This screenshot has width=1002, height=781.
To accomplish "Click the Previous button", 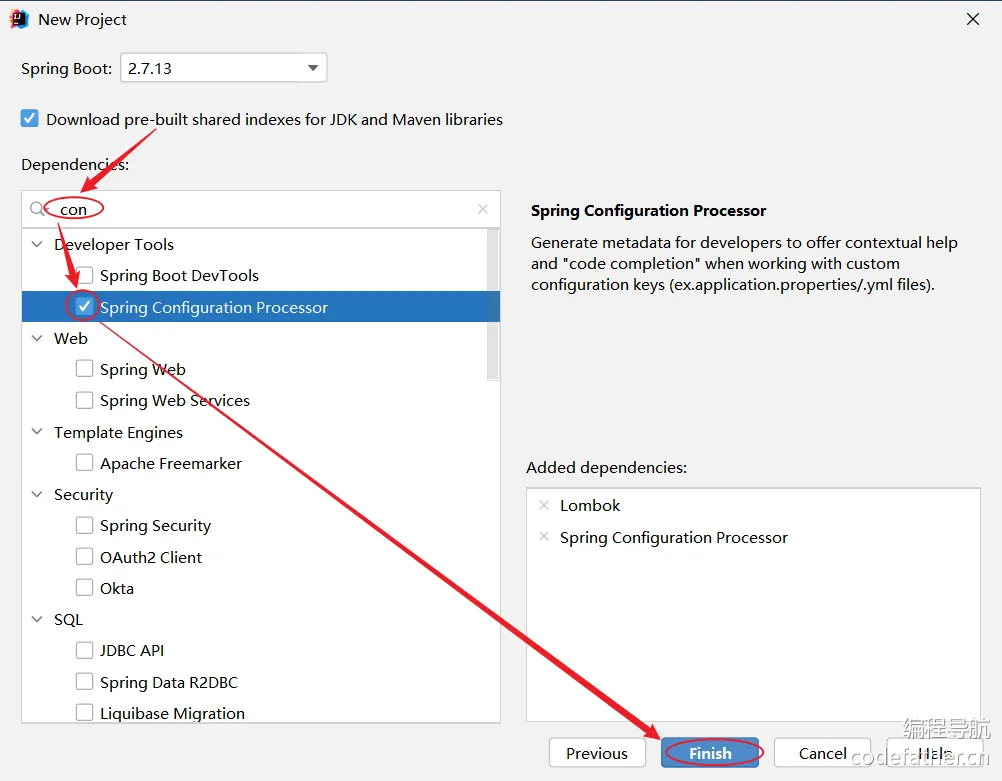I will pos(597,753).
